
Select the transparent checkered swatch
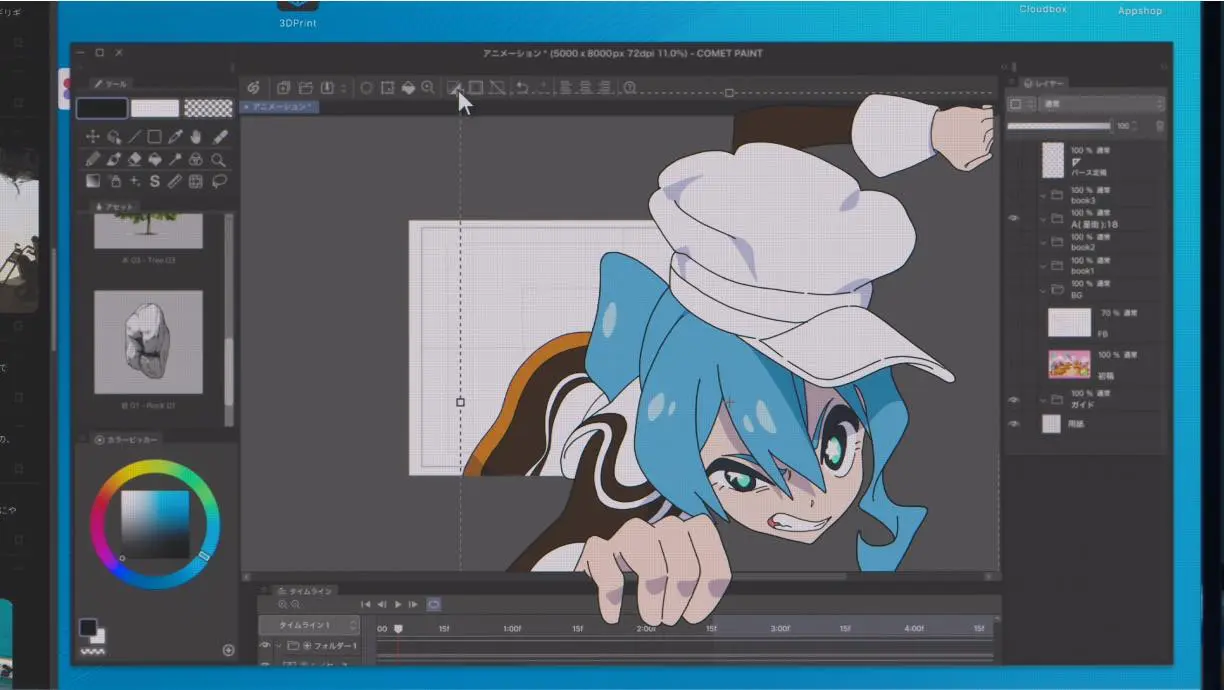[209, 108]
